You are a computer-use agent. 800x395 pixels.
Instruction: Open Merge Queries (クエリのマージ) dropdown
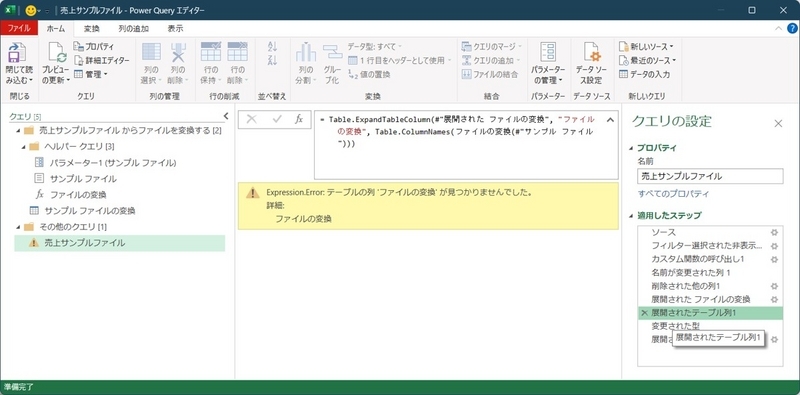[x=492, y=46]
